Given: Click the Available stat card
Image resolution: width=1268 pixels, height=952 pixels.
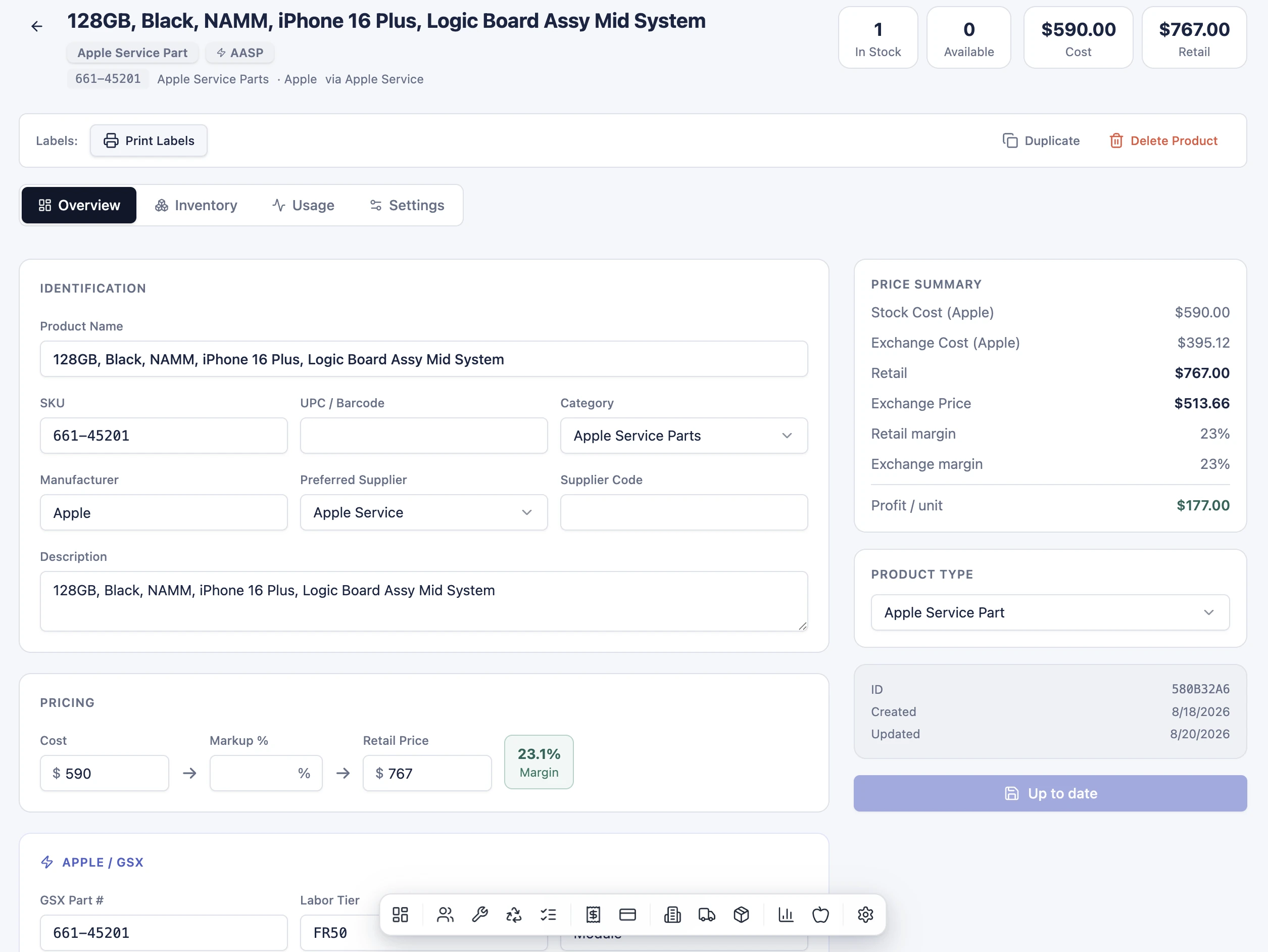Looking at the screenshot, I should [969, 37].
